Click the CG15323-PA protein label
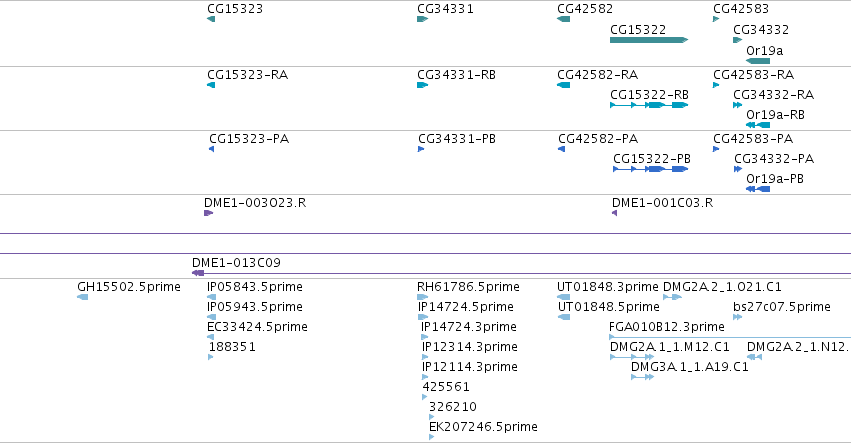Viewport: 851px width, 443px height. 249,139
